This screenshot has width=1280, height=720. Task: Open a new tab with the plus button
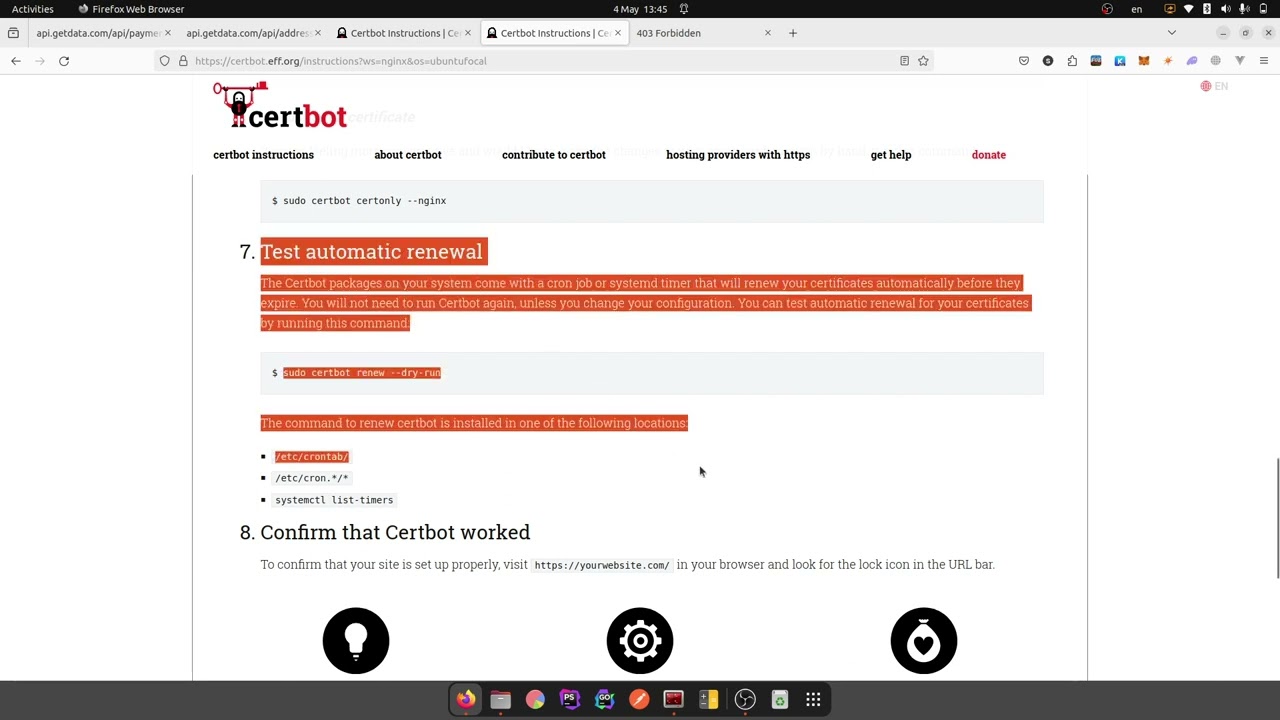point(793,33)
